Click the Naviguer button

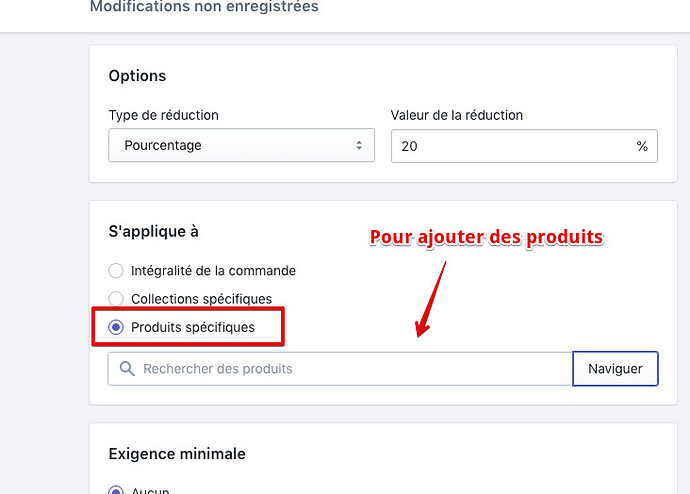tap(615, 369)
